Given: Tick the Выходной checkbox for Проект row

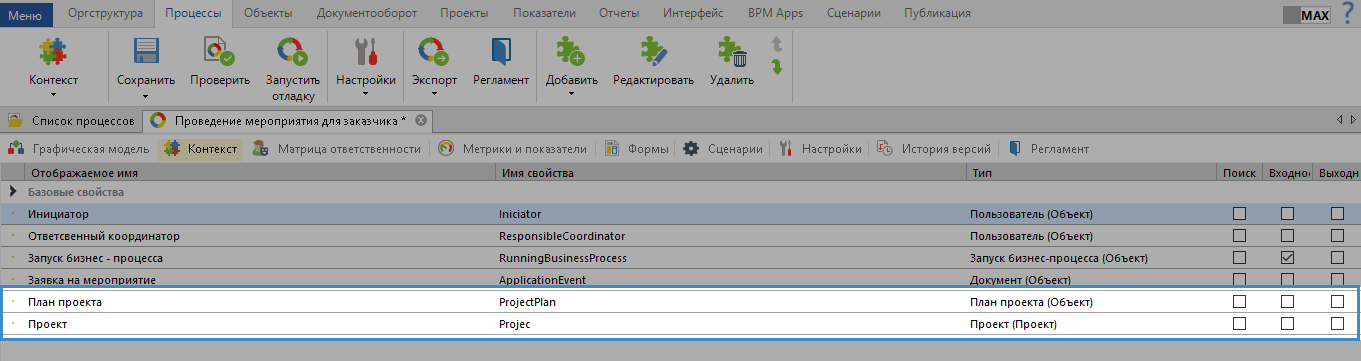Looking at the screenshot, I should [1337, 323].
